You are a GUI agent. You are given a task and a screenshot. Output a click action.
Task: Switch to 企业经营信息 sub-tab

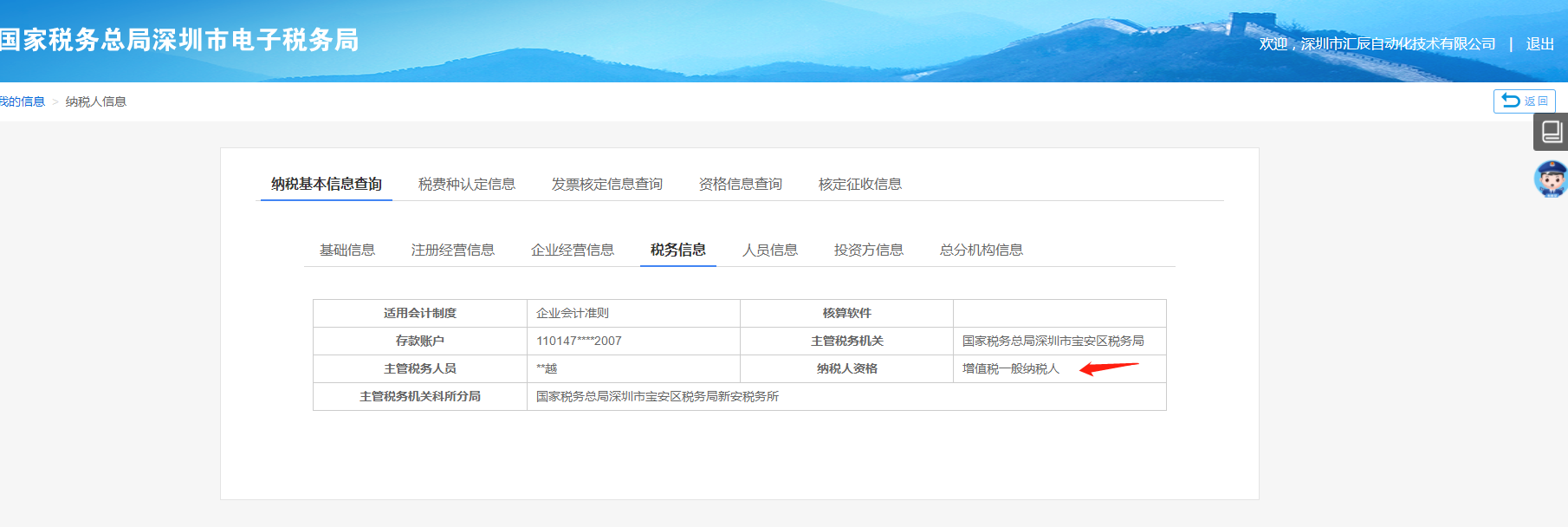pyautogui.click(x=573, y=250)
